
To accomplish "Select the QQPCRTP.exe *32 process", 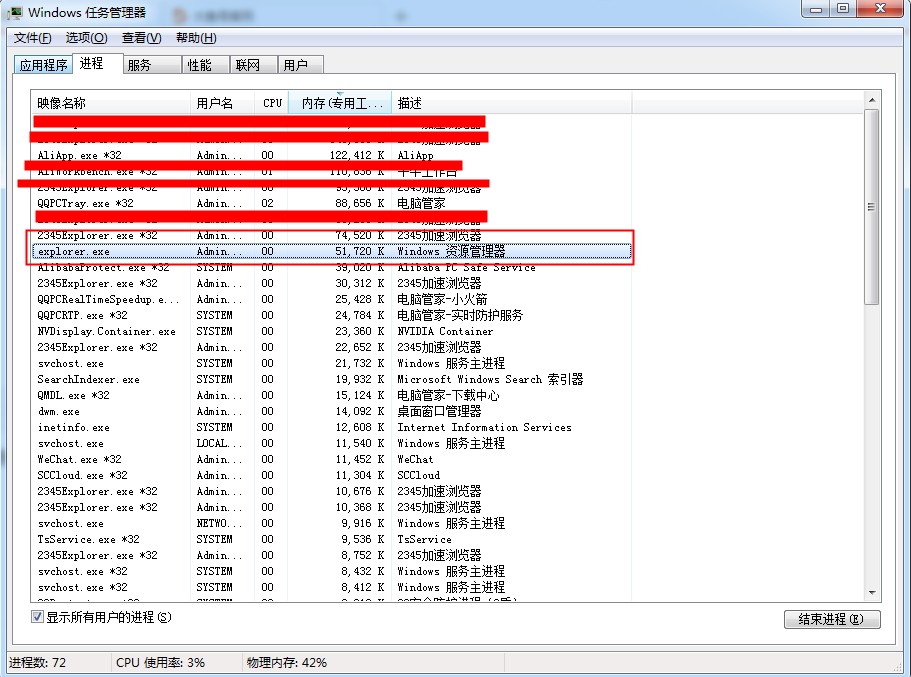I will pos(331,316).
